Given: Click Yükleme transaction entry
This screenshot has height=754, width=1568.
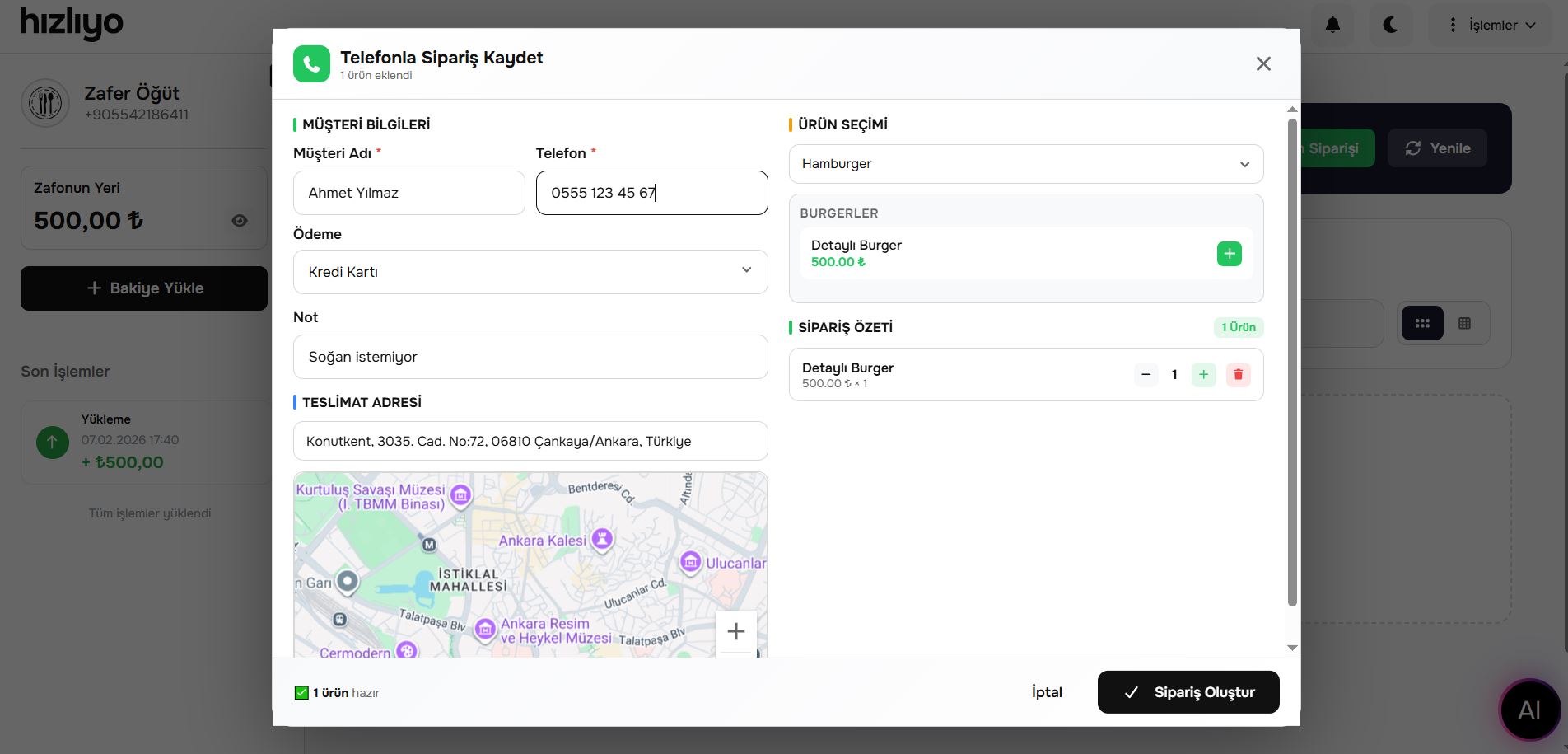Looking at the screenshot, I should point(144,443).
